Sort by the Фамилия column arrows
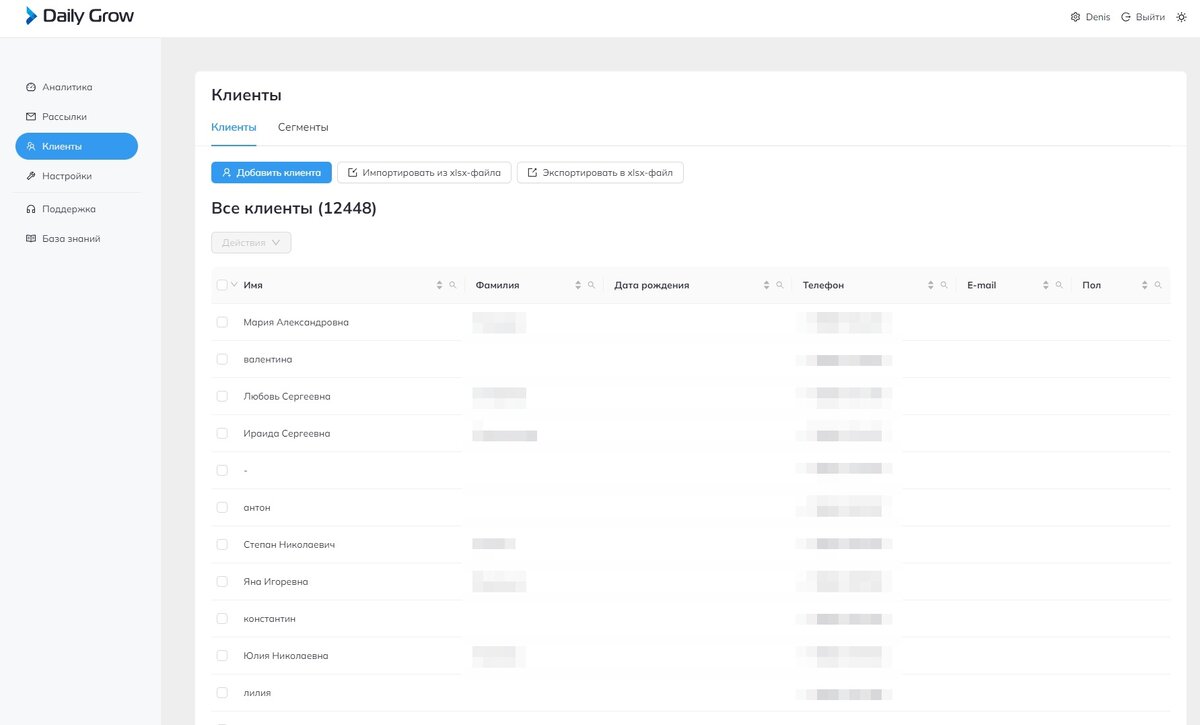Image resolution: width=1200 pixels, height=725 pixels. (x=578, y=285)
